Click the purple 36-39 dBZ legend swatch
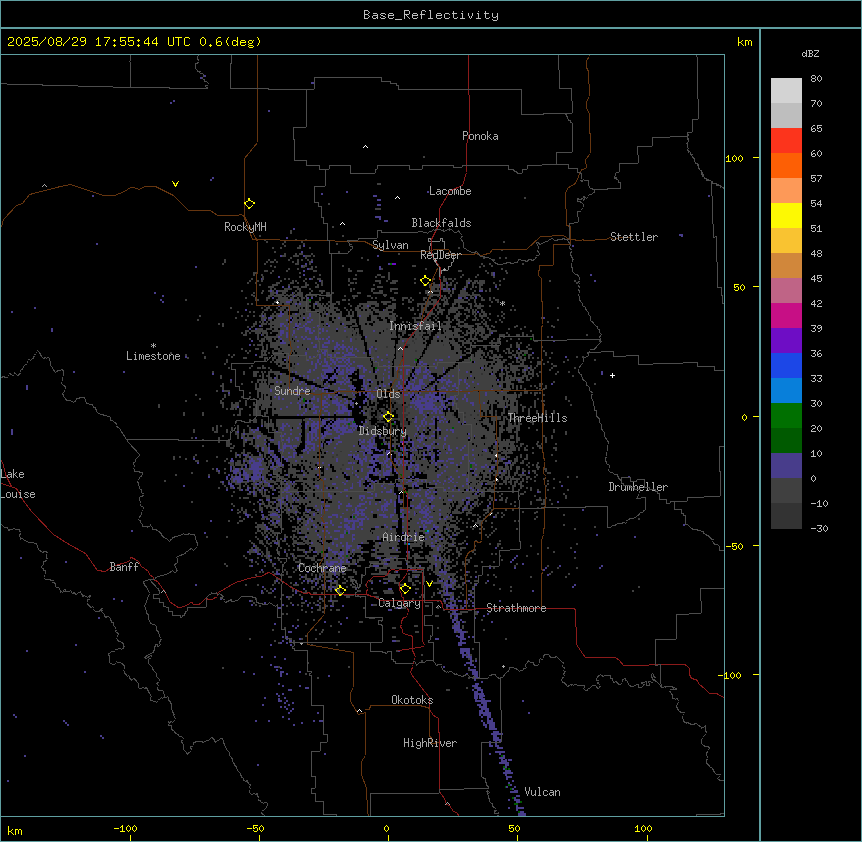Screen dimensions: 862x842 click(786, 340)
